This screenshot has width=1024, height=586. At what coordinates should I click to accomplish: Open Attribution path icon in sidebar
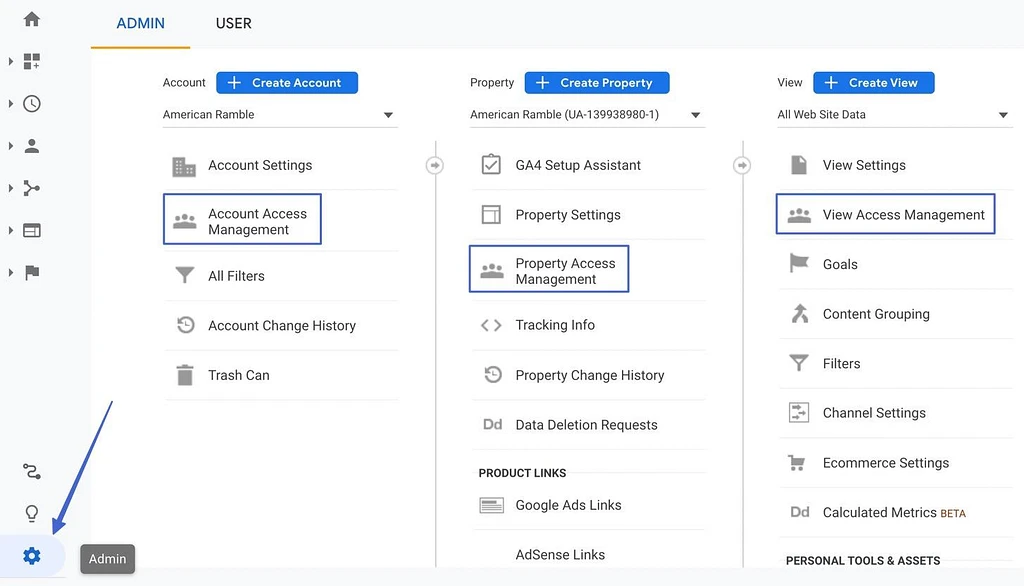31,471
